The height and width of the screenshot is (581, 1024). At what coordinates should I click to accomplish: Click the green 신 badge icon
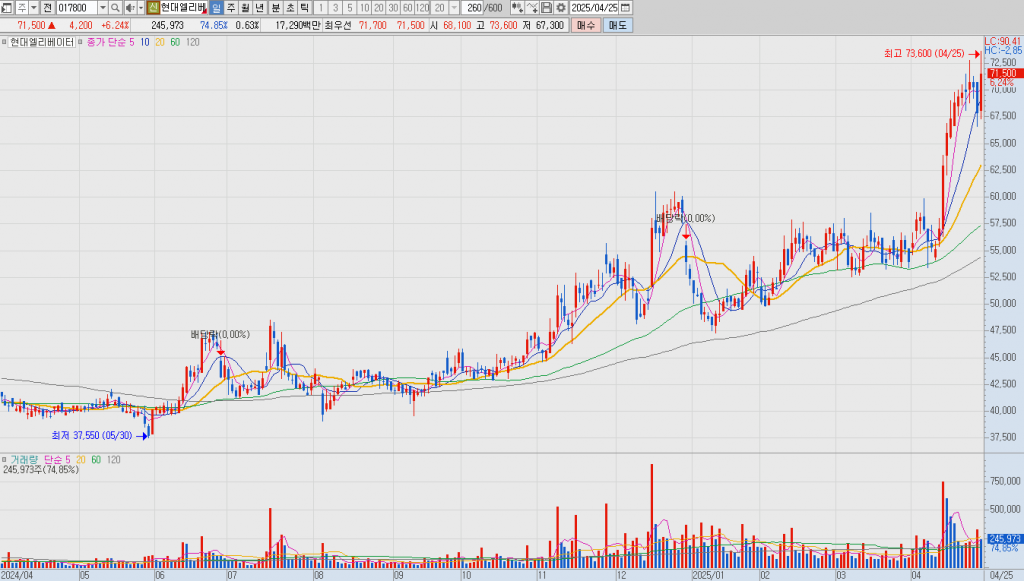tap(152, 8)
